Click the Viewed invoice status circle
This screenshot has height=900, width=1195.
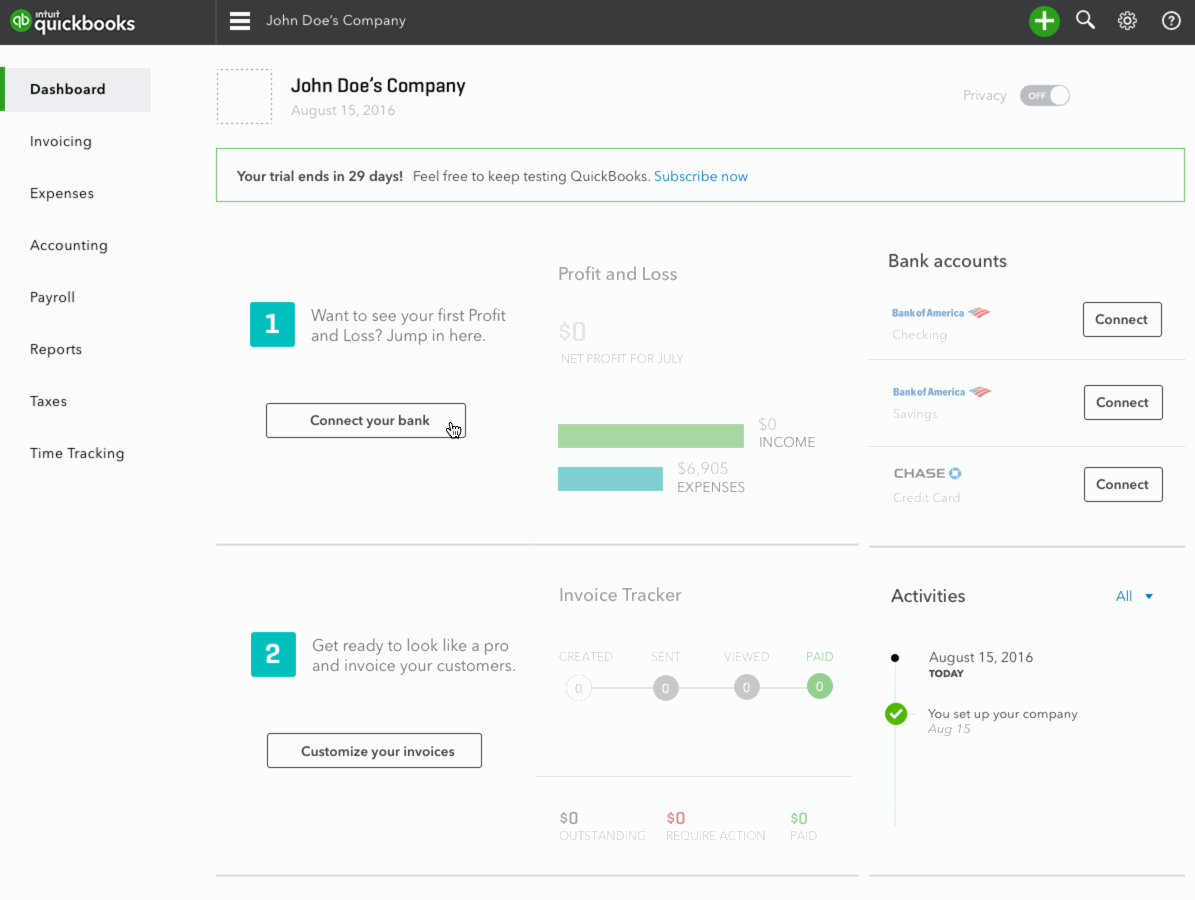(x=746, y=687)
